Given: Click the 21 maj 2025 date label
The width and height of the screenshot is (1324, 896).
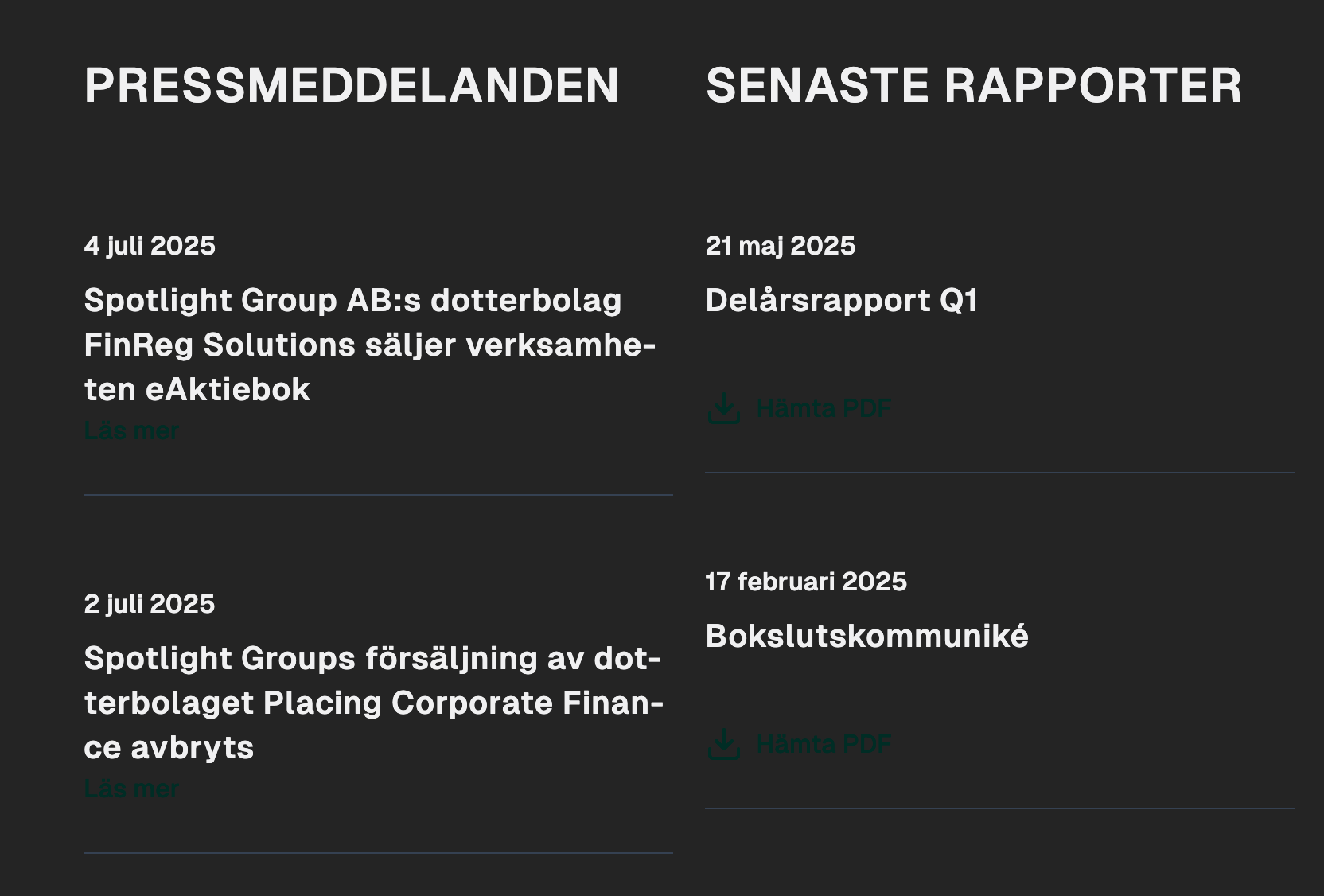Looking at the screenshot, I should coord(781,246).
